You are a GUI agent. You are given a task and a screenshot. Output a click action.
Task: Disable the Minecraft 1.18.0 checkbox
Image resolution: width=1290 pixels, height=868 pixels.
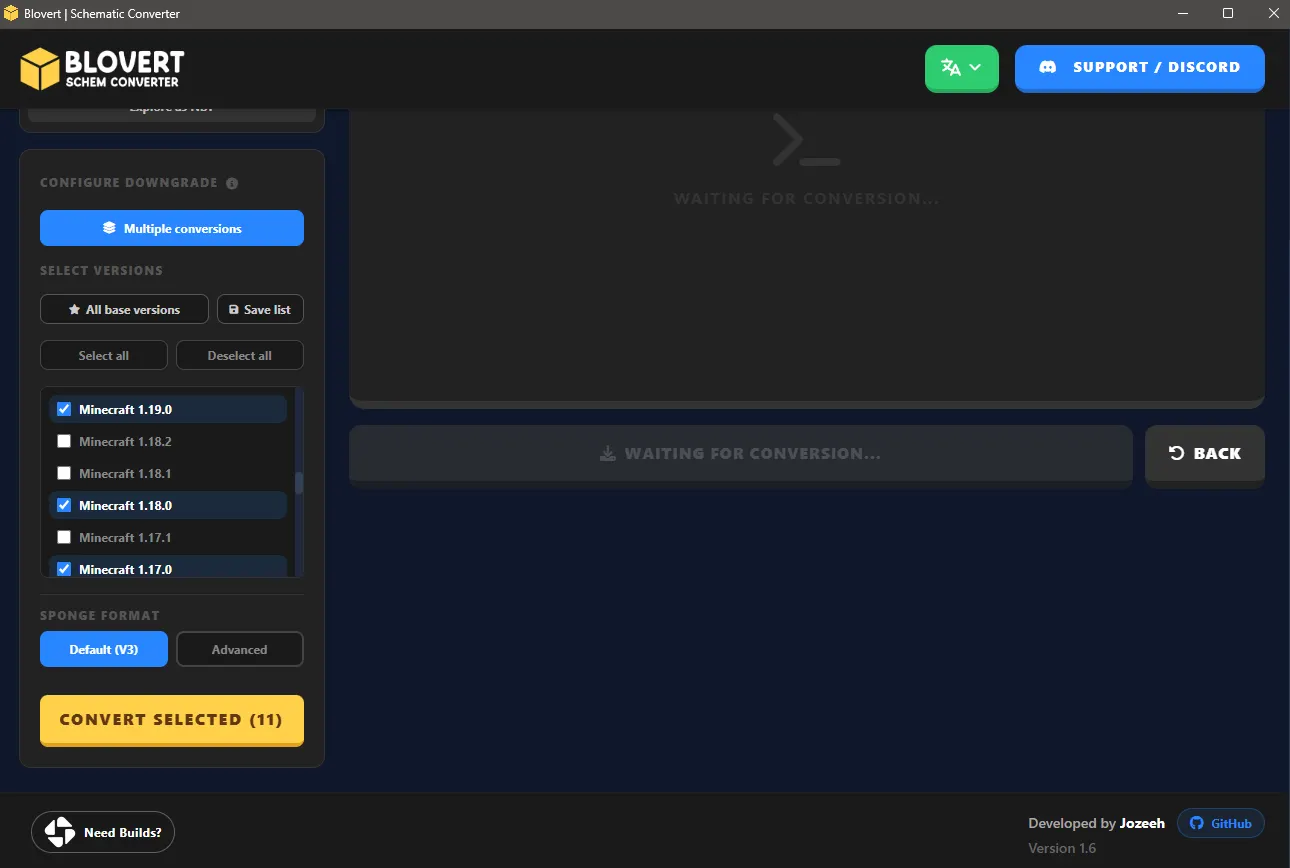[64, 505]
